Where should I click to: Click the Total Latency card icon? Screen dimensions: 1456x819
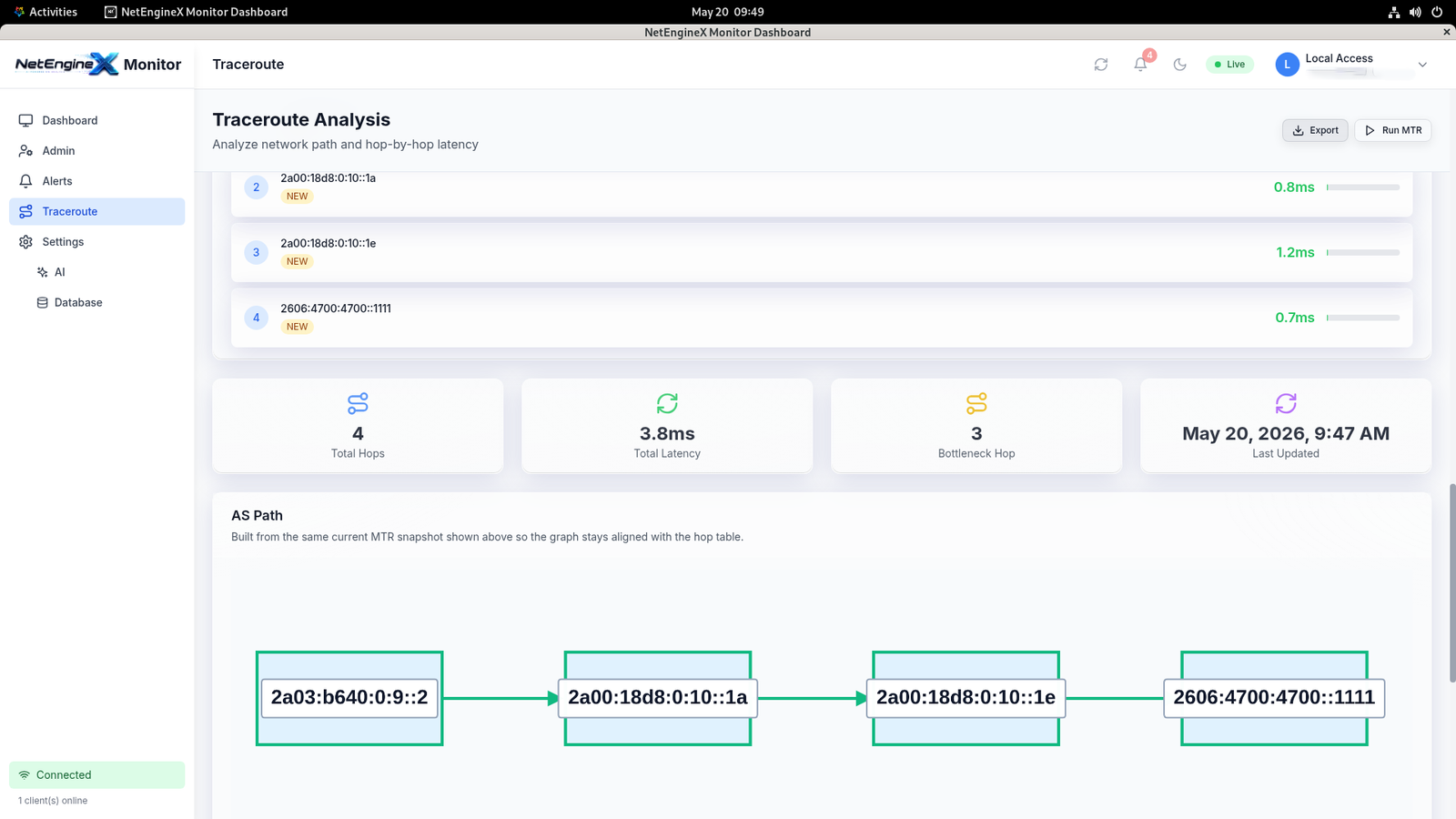(x=667, y=403)
